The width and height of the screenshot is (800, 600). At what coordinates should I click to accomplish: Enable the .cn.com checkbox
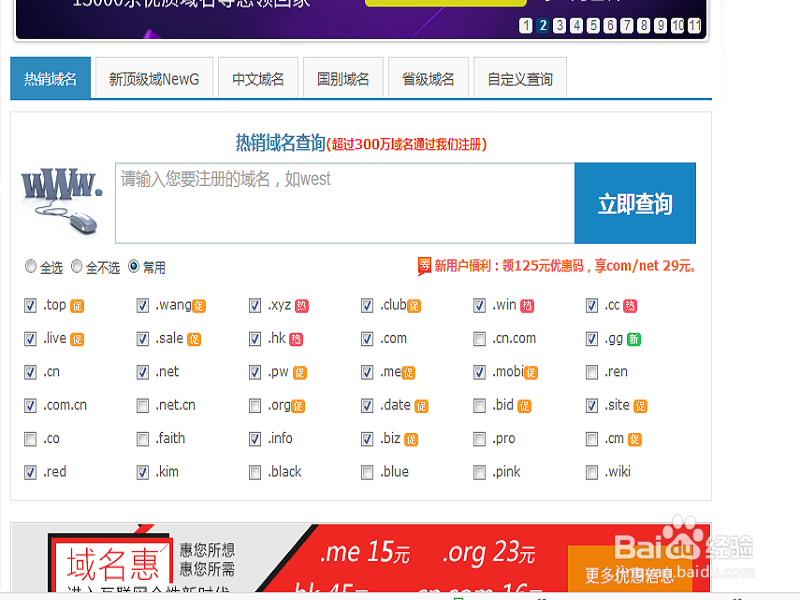[479, 338]
